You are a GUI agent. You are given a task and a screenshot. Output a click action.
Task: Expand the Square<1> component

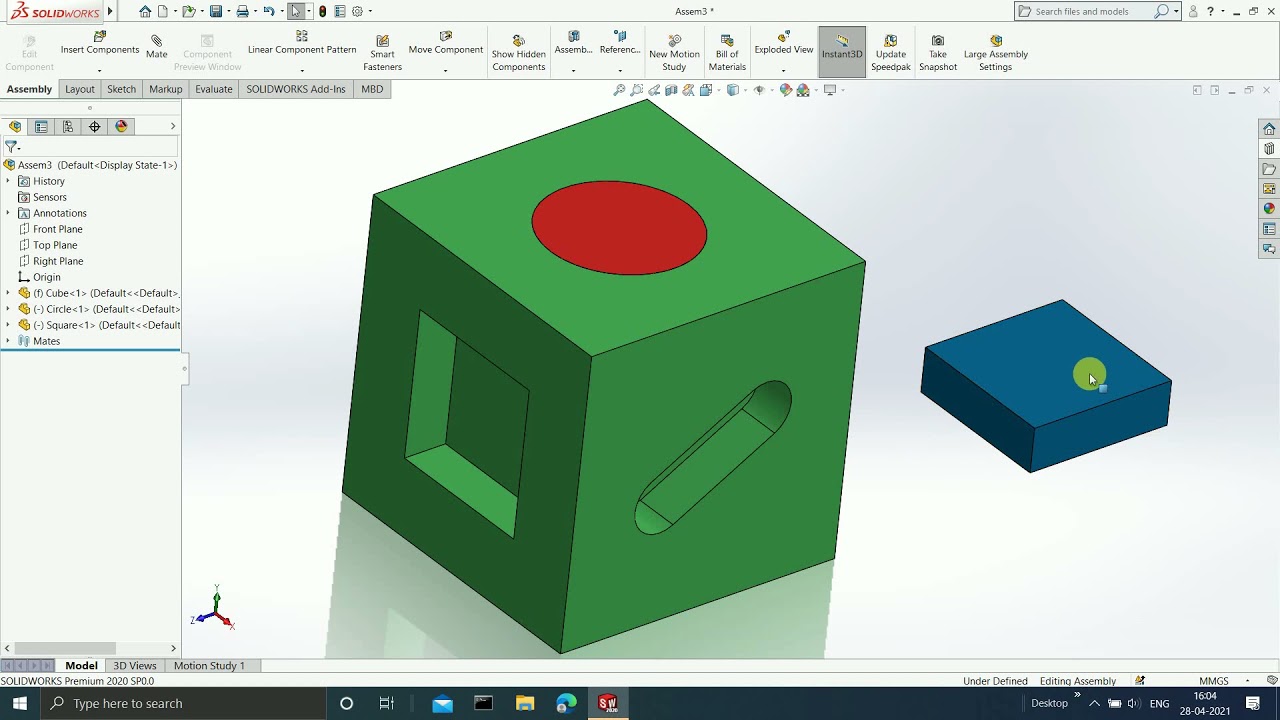(x=8, y=325)
